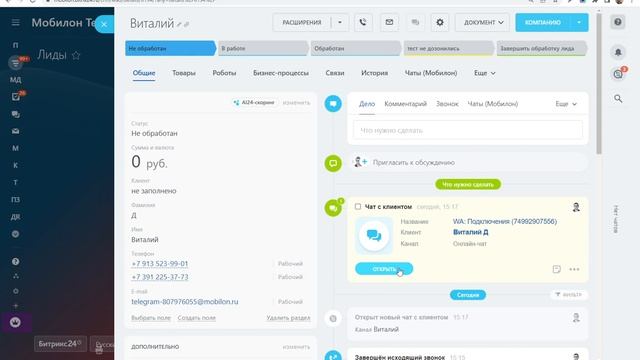This screenshot has height=360, width=640.
Task: Set lead stage to В работе
Action: coord(263,48)
